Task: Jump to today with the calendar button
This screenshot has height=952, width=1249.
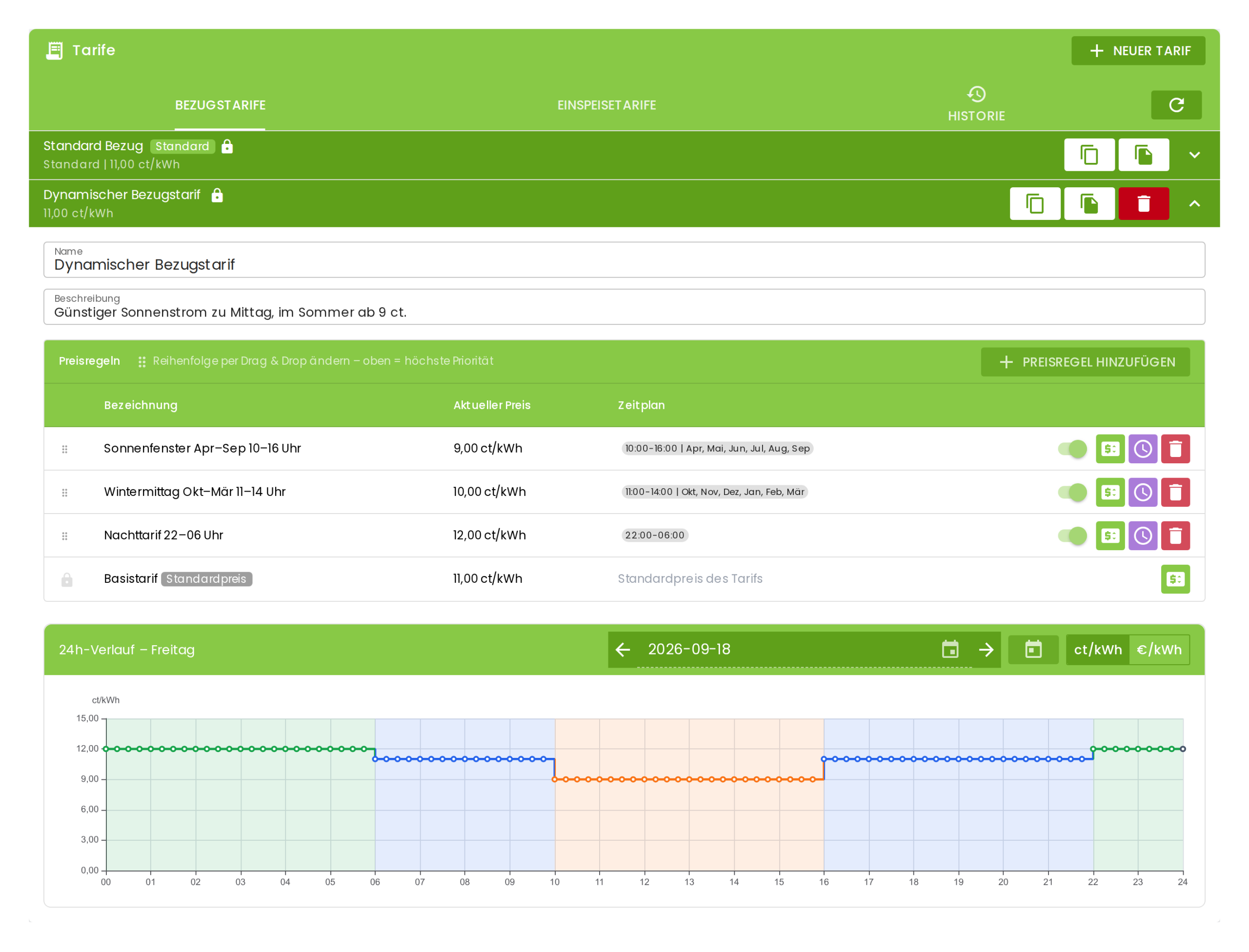Action: [x=1033, y=650]
